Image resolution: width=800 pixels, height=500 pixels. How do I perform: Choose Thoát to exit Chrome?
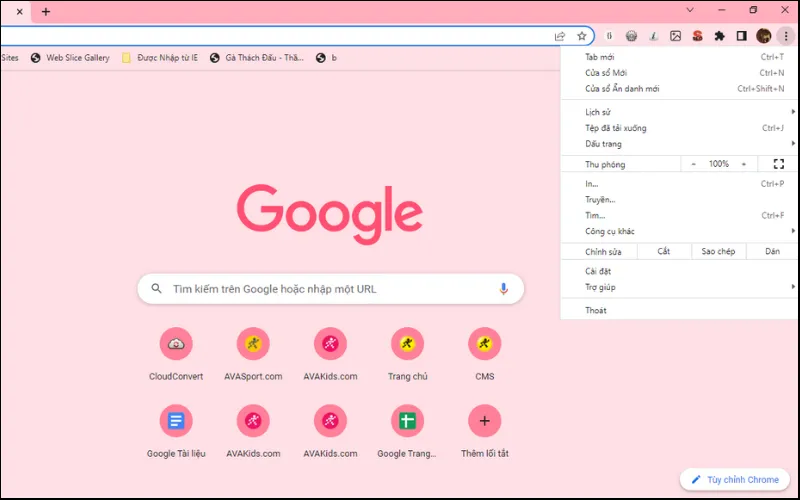[x=679, y=310]
